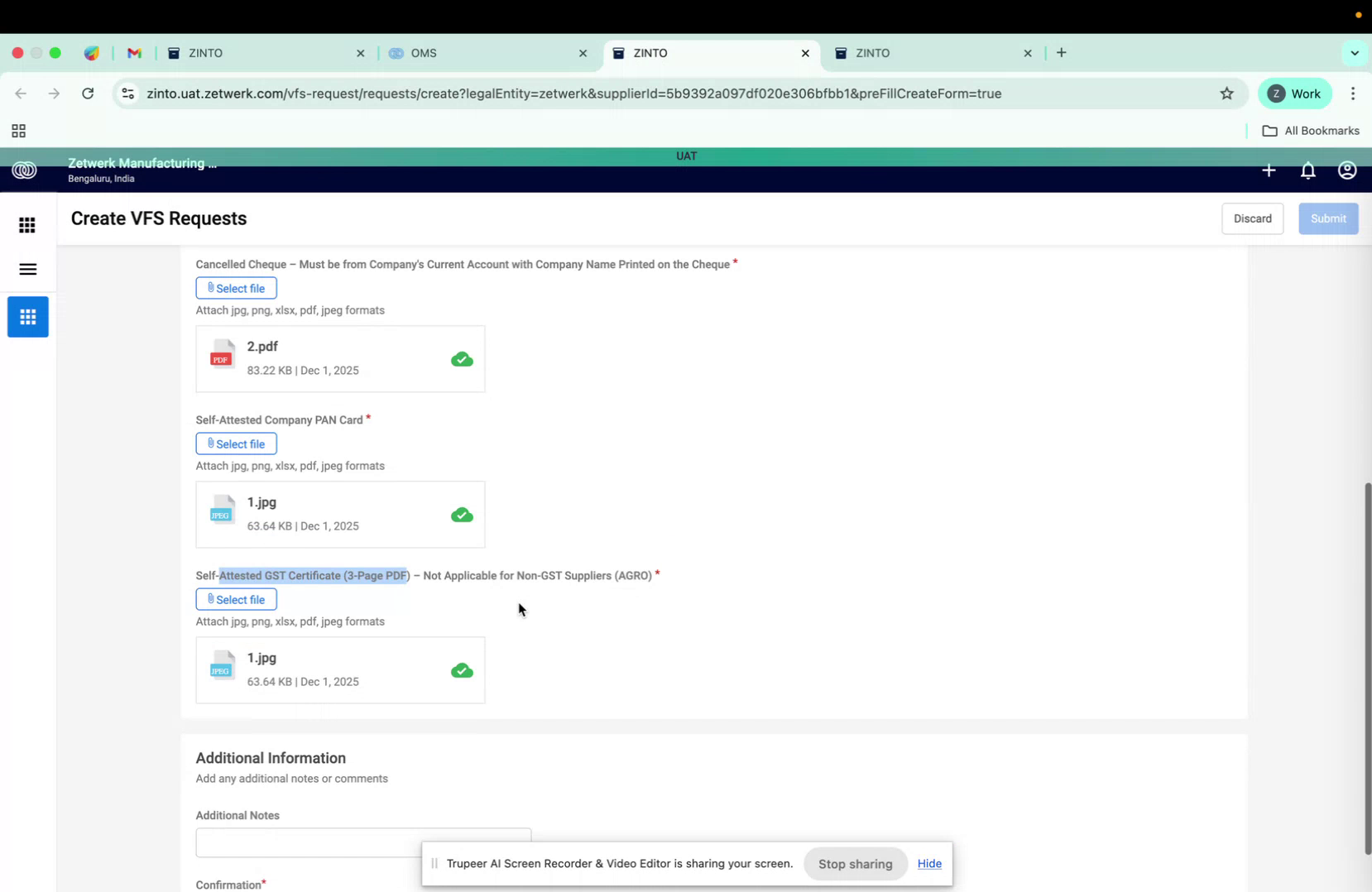Click the Zetwerk logo in the header

[x=24, y=170]
